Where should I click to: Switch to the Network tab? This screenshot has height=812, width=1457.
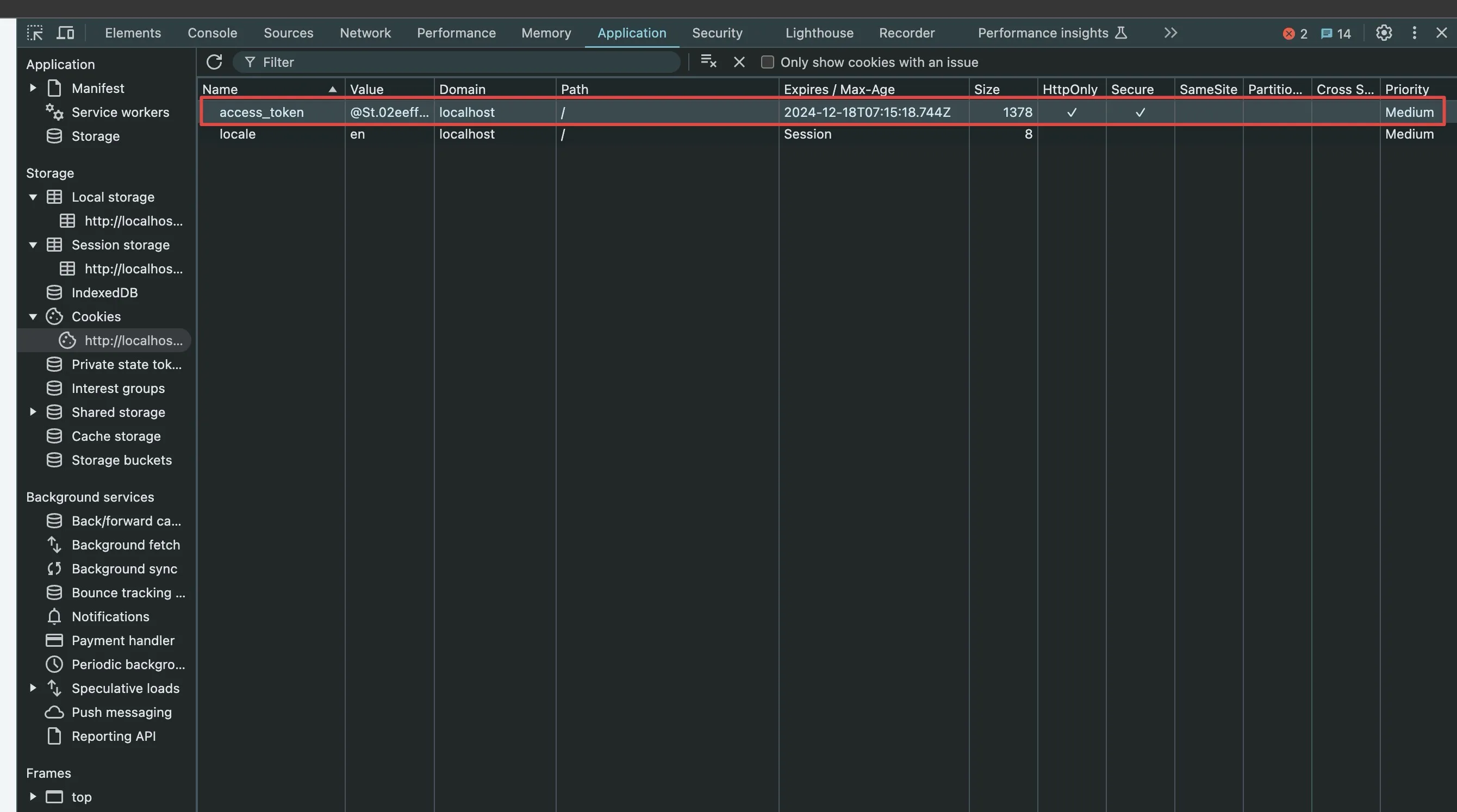(365, 33)
